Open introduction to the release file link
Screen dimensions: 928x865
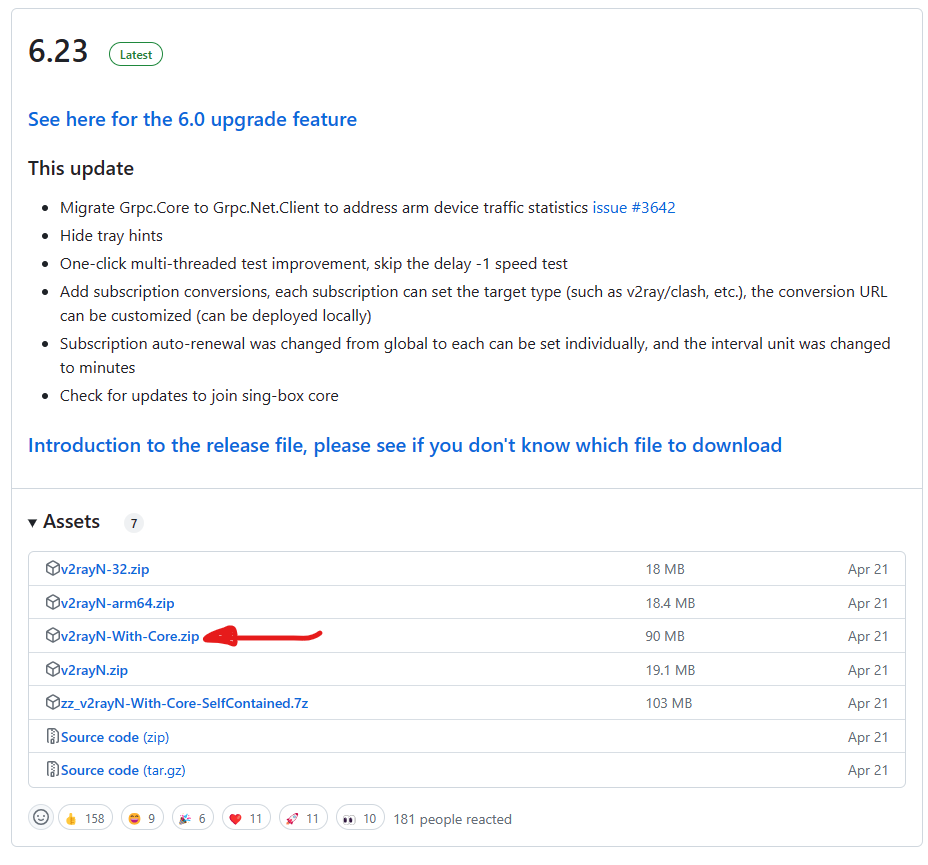point(405,445)
